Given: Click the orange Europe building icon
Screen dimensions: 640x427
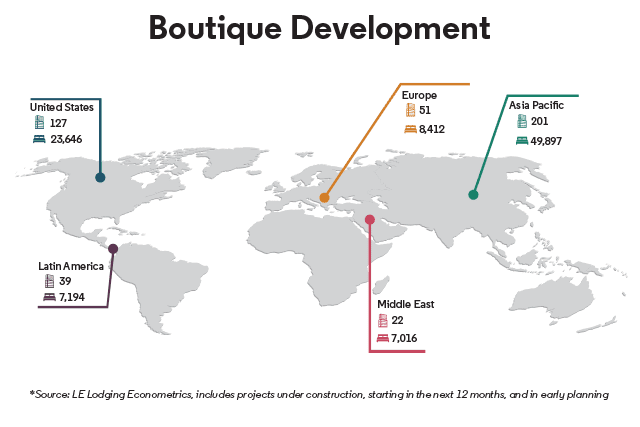Looking at the screenshot, I should click(411, 111).
